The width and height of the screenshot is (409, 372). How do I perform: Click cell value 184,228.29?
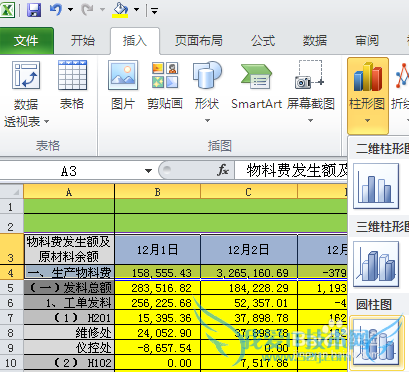tap(249, 288)
